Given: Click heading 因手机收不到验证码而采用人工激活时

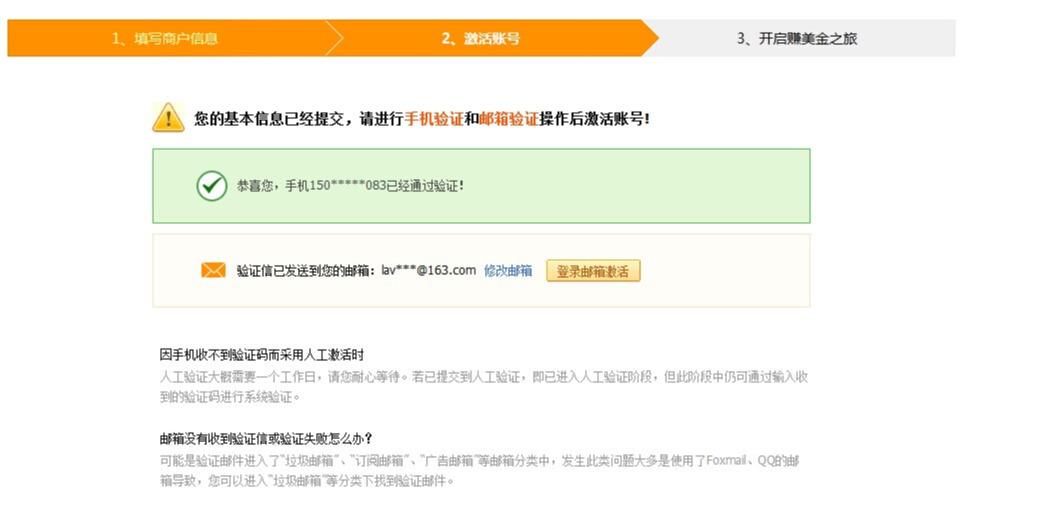Looking at the screenshot, I should pos(262,354).
